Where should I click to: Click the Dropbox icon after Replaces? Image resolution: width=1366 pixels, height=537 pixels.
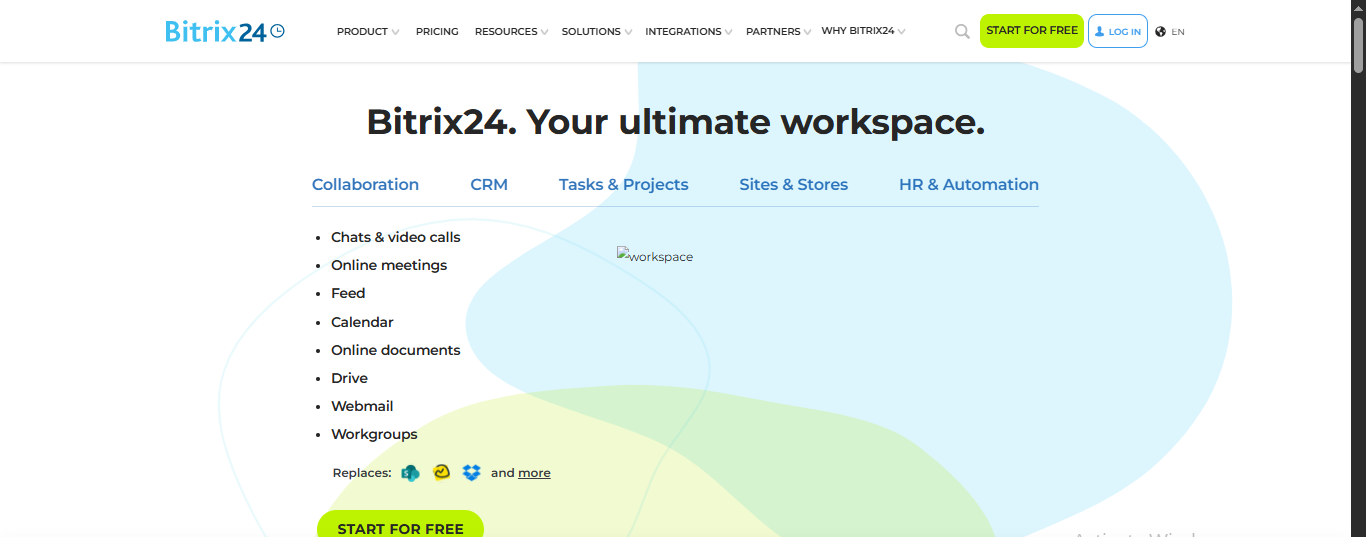(472, 473)
